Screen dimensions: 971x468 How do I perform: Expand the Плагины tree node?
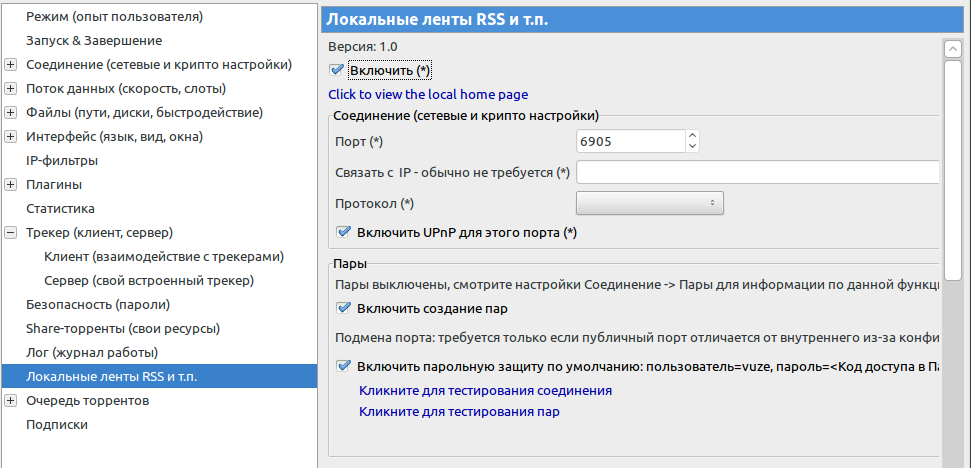tap(11, 185)
